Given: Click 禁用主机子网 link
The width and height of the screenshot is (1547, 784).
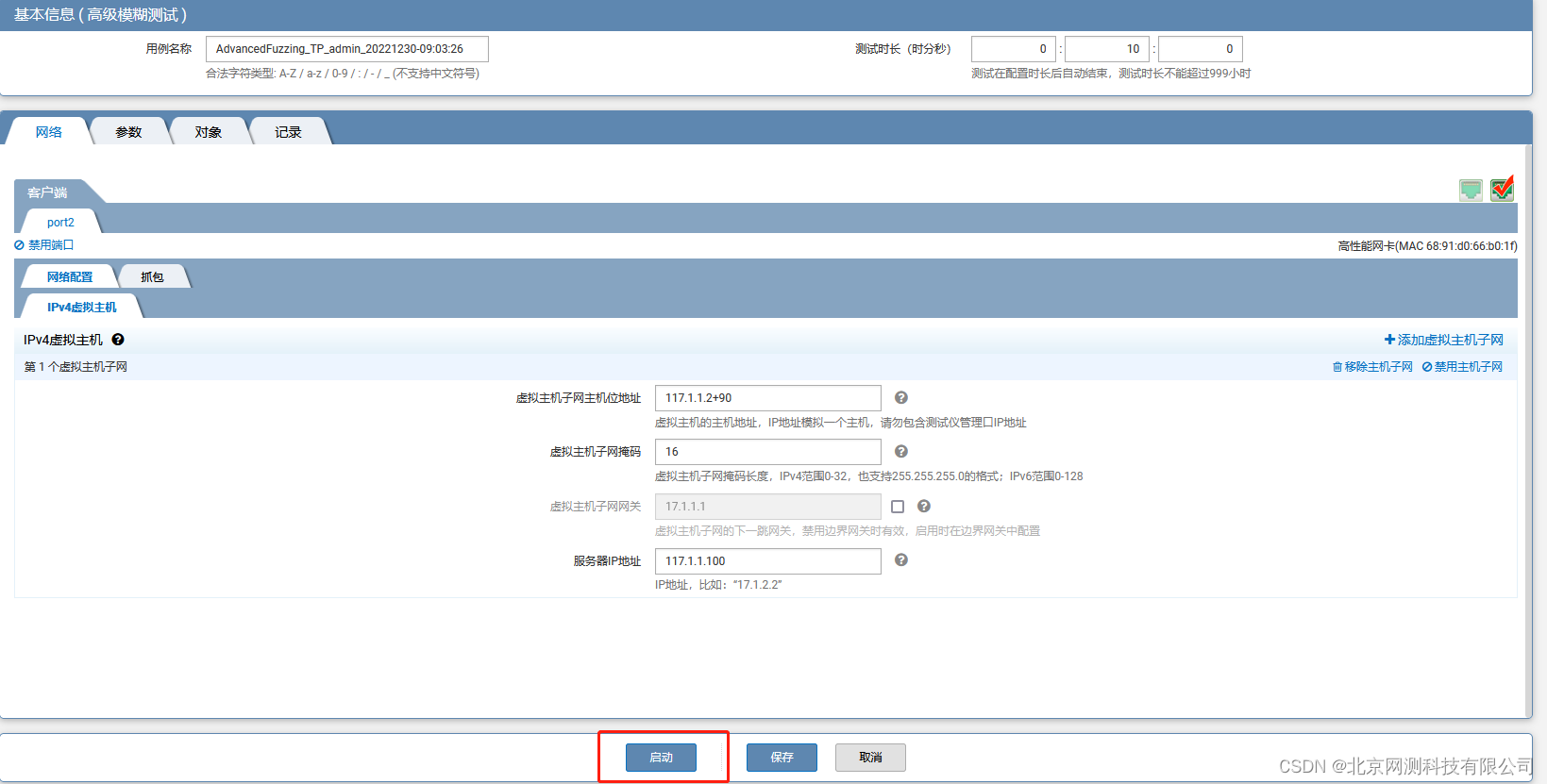Looking at the screenshot, I should tap(1462, 367).
